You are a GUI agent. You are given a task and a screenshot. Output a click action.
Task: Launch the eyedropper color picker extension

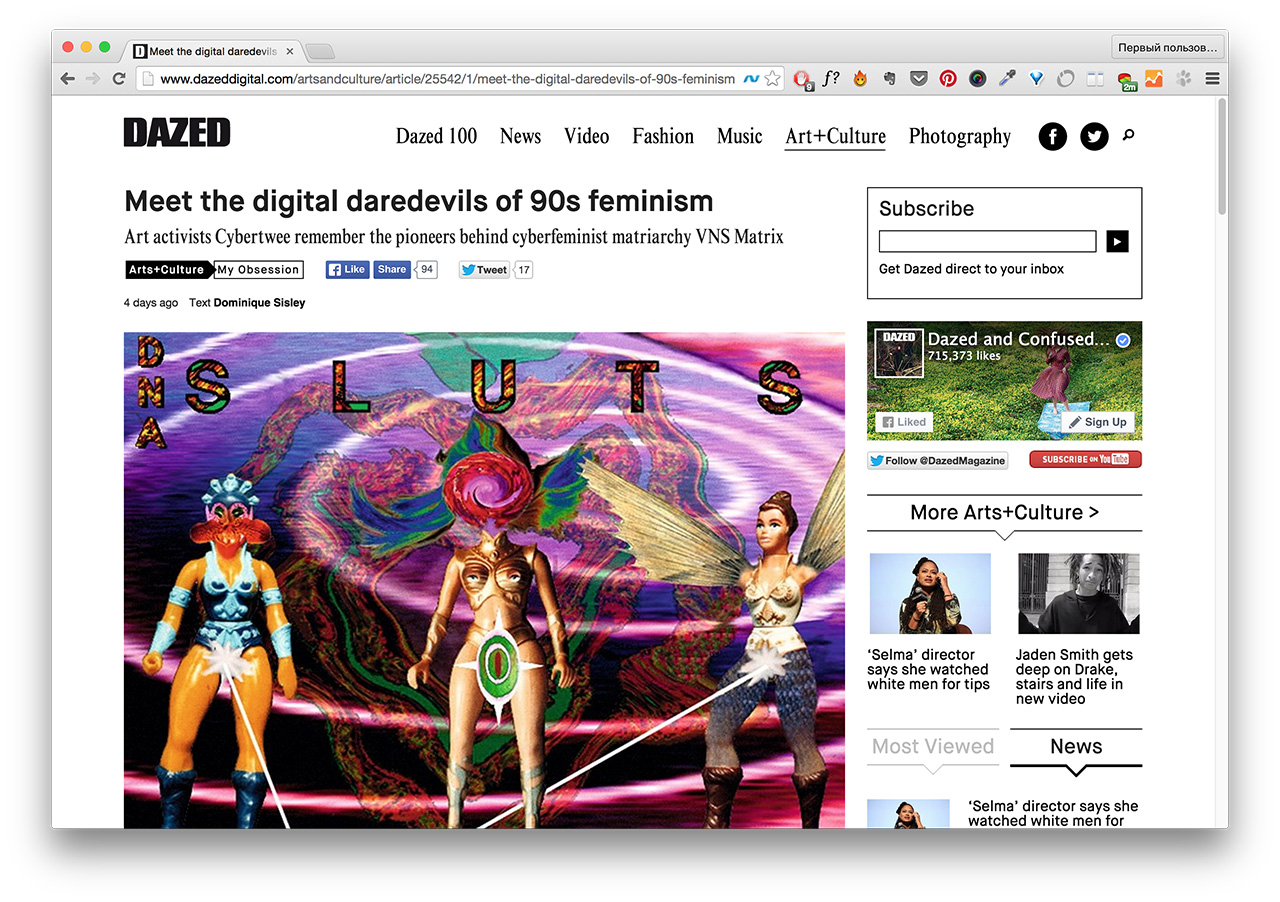(1007, 79)
